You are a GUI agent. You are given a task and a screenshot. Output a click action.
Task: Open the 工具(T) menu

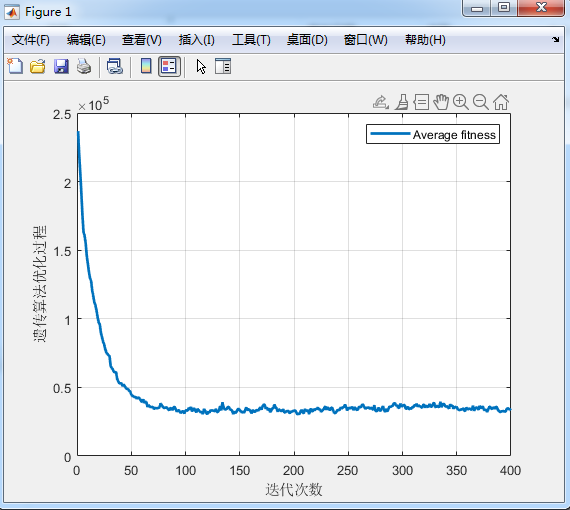[x=251, y=40]
